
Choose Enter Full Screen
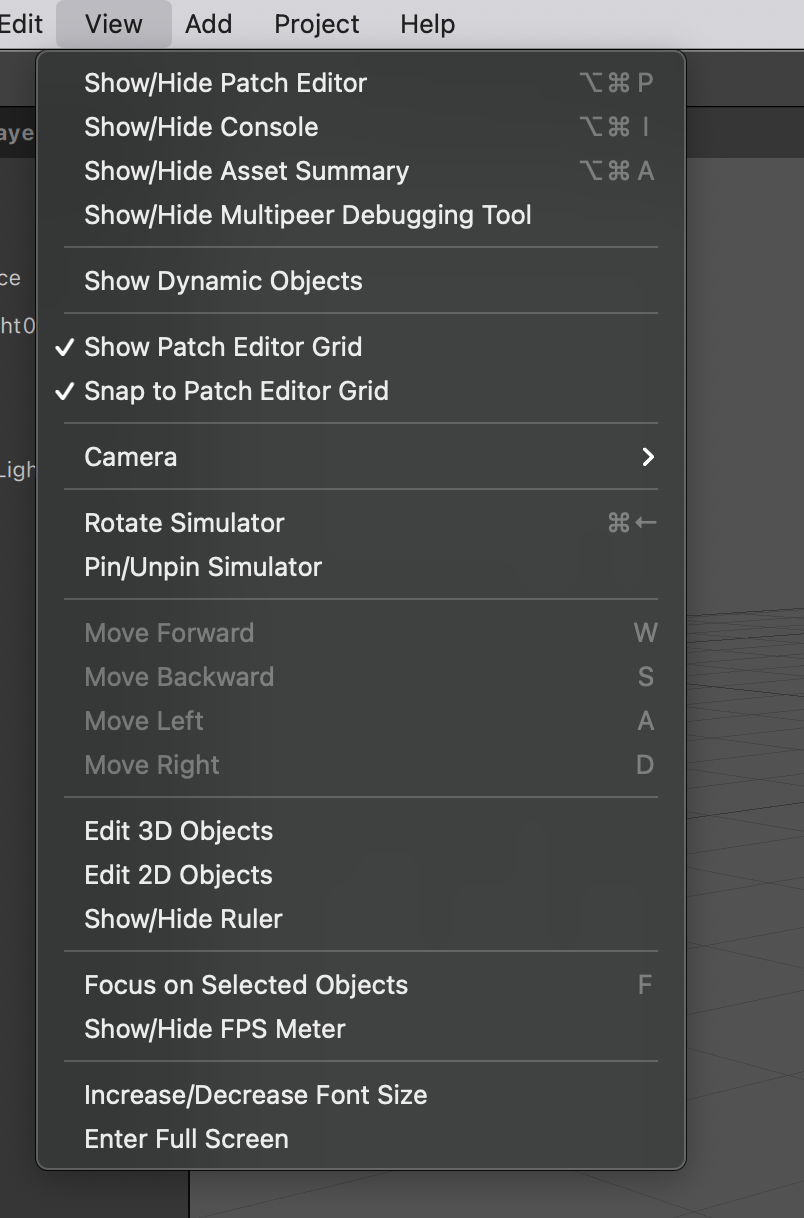click(x=186, y=1139)
